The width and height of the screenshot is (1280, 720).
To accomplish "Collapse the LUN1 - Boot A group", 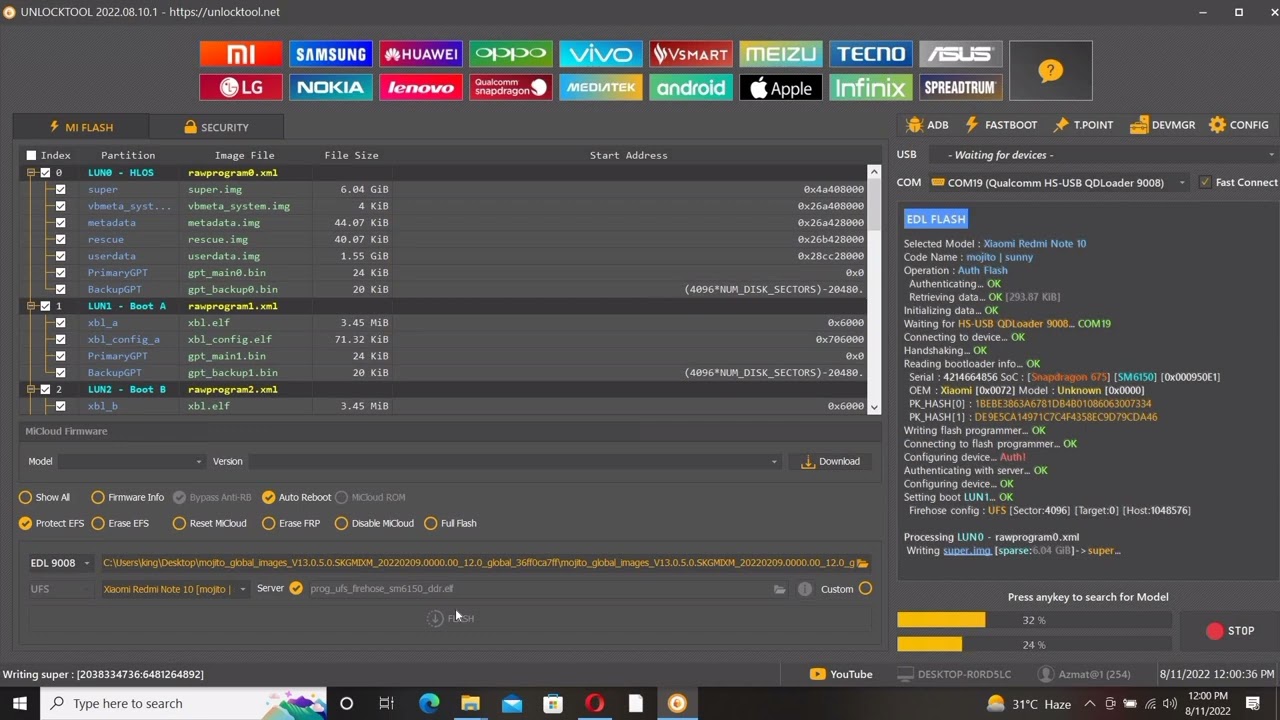I will point(31,306).
